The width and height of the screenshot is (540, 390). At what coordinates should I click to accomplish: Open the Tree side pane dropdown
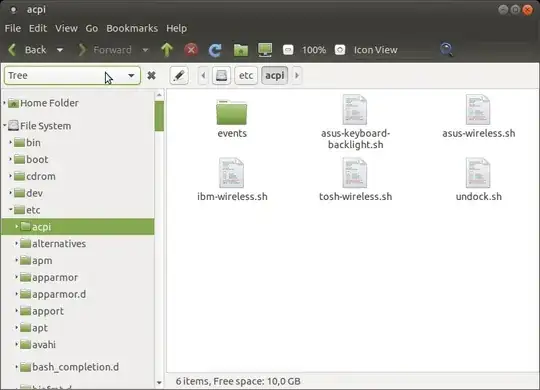click(x=72, y=75)
